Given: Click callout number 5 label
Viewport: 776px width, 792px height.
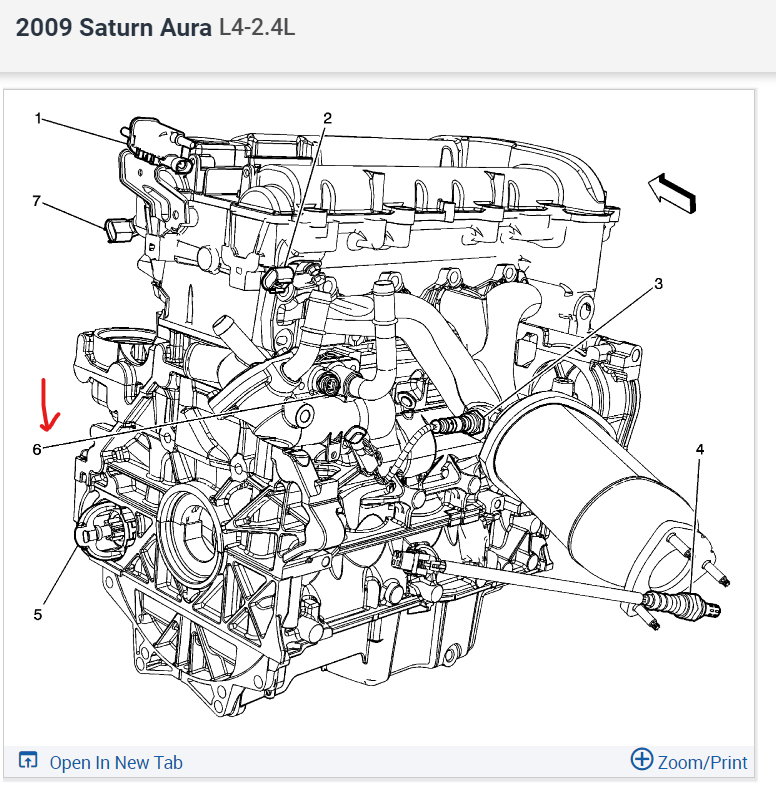Looking at the screenshot, I should pos(38,615).
